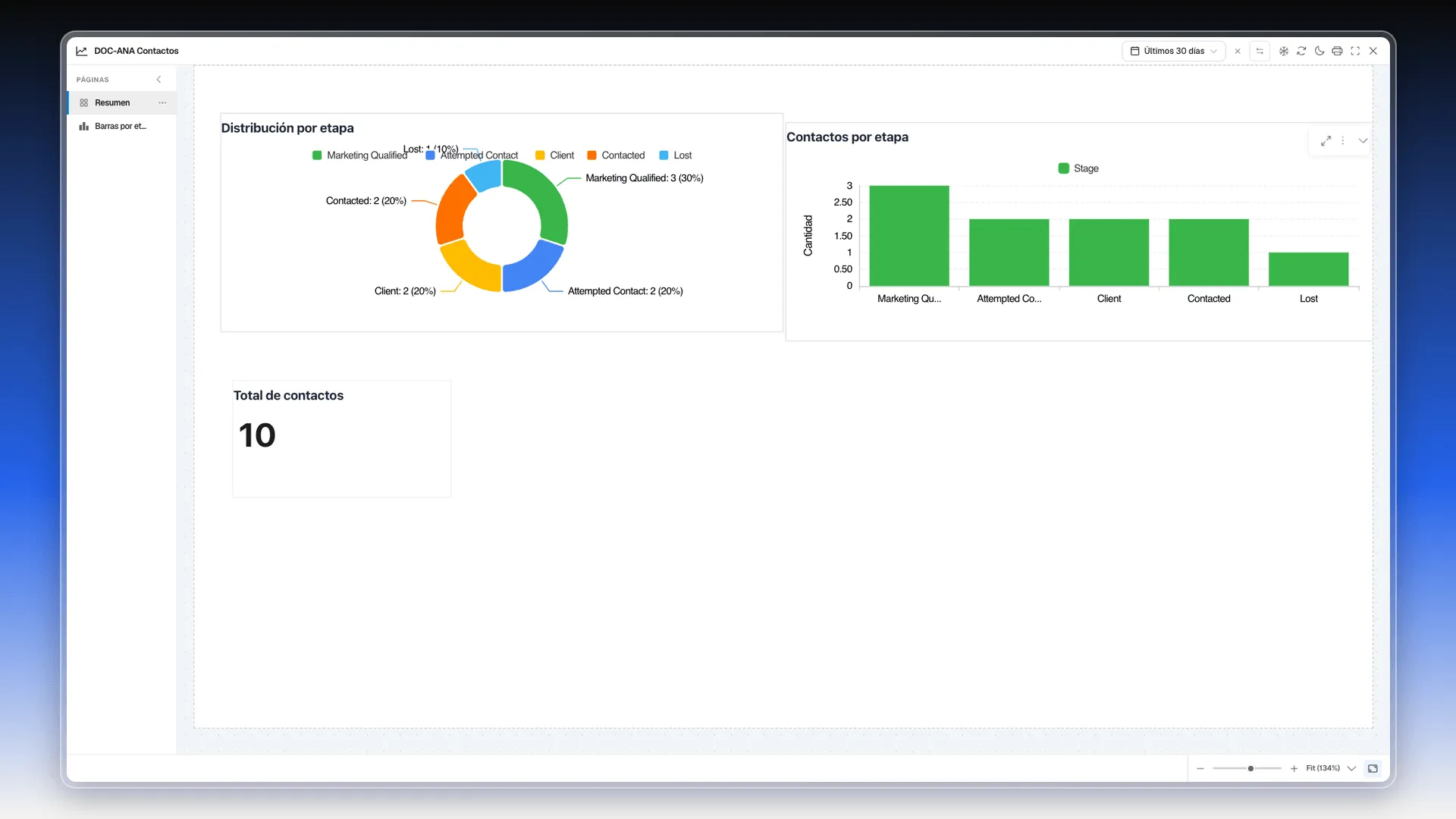Click the fit-to-screen icon in the status bar
The image size is (1456, 819).
[1373, 769]
